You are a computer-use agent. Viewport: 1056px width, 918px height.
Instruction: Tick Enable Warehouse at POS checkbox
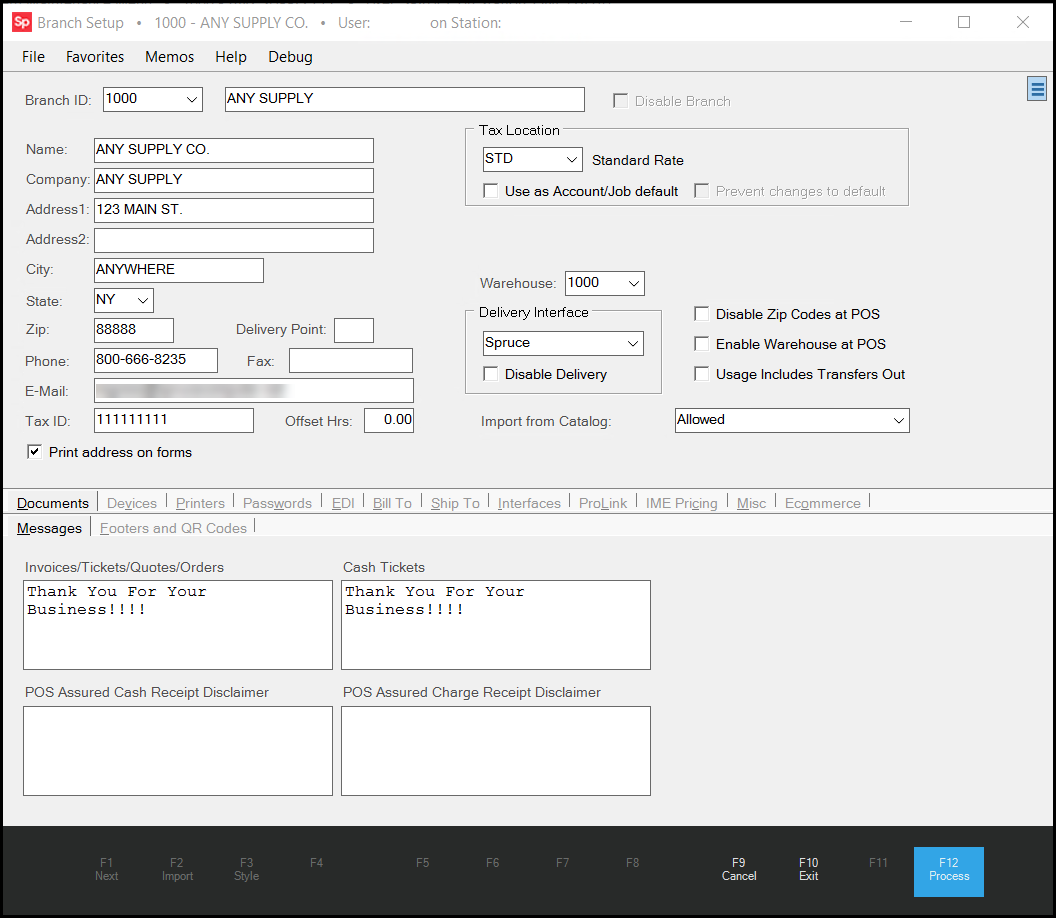(x=702, y=344)
